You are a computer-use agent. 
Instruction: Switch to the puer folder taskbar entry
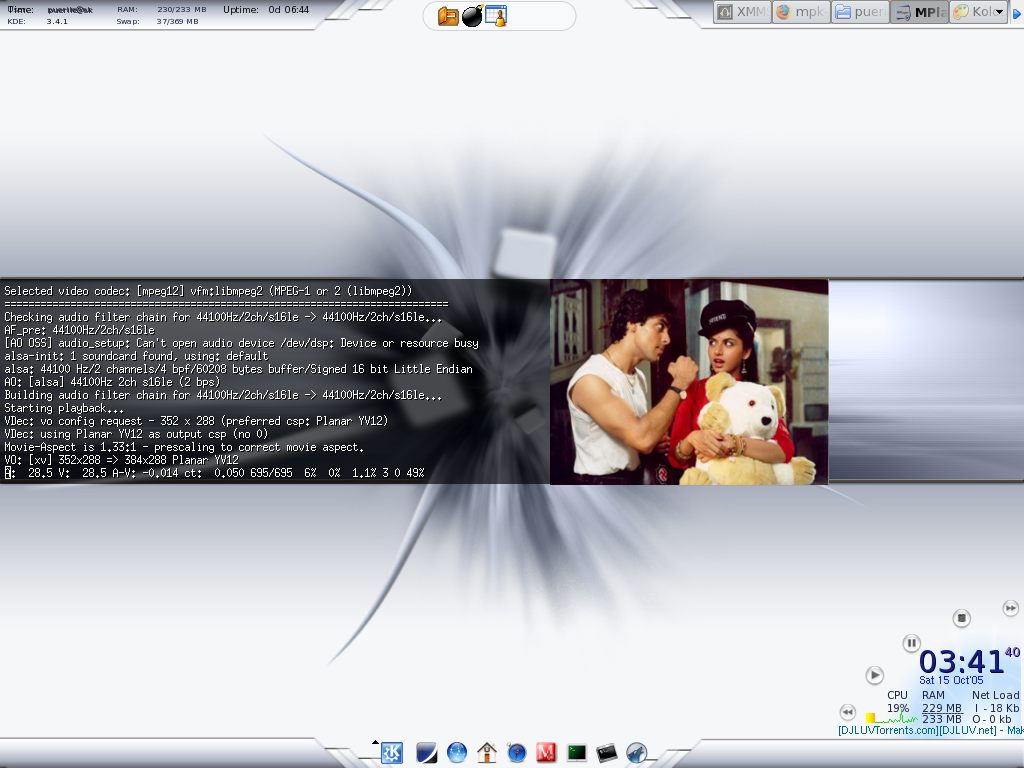tap(860, 12)
